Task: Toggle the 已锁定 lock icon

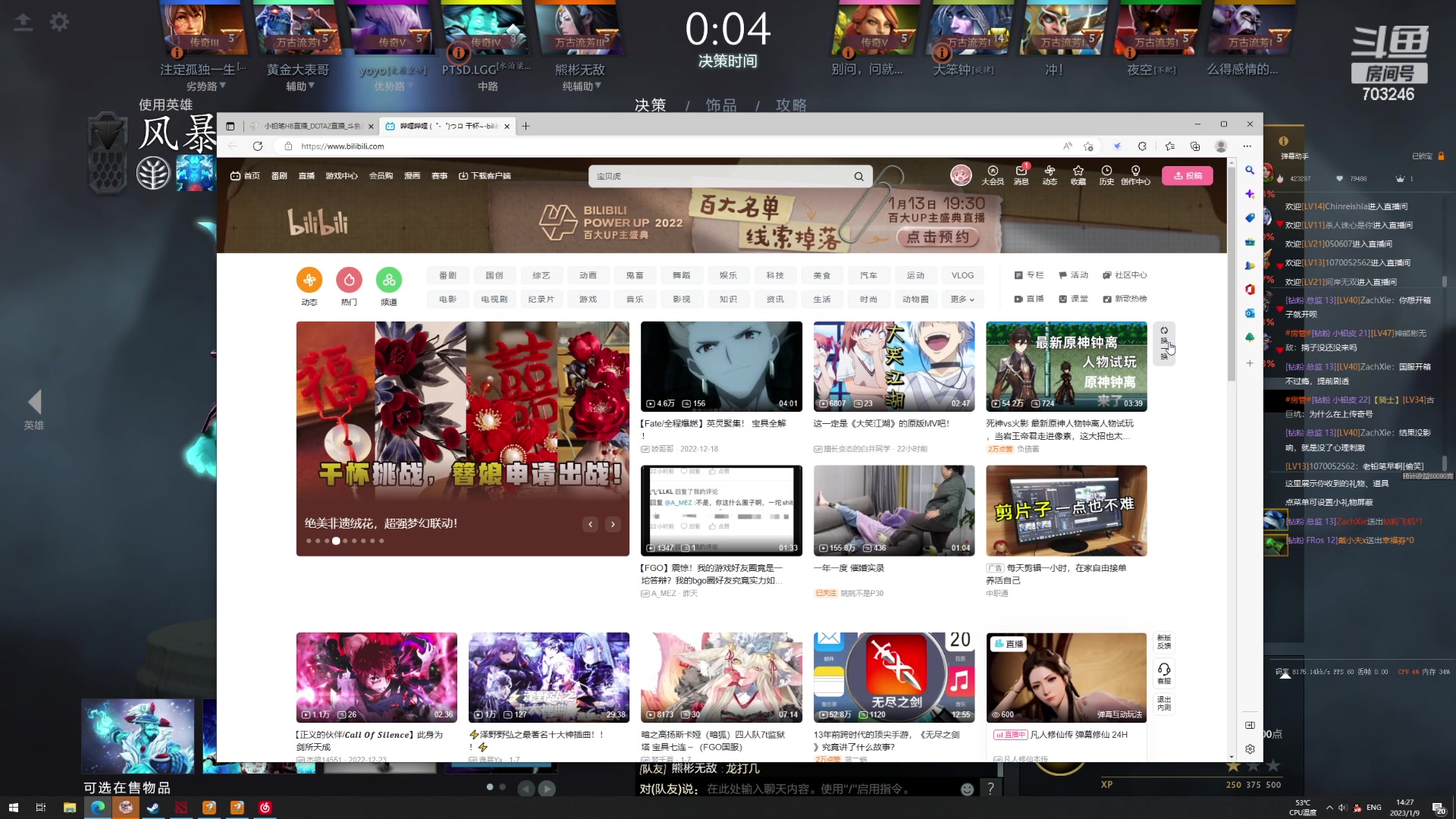Action: [x=1441, y=156]
